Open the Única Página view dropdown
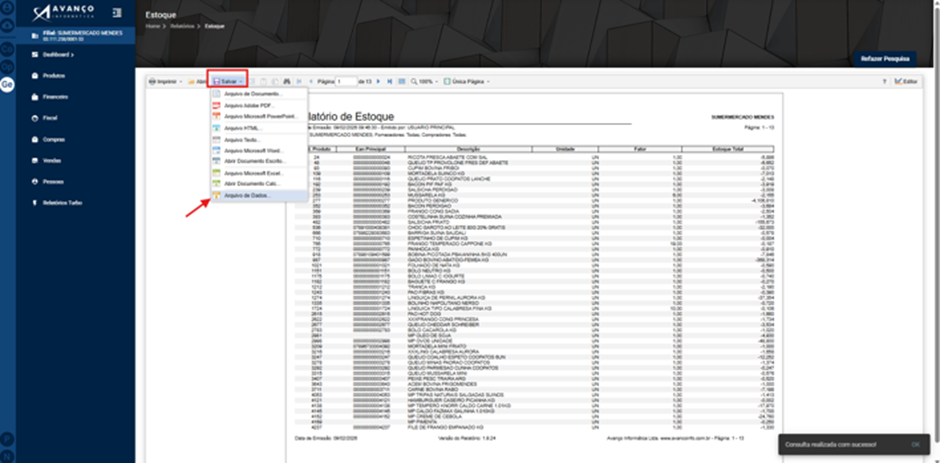Screen dimensions: 940x463 [466, 81]
